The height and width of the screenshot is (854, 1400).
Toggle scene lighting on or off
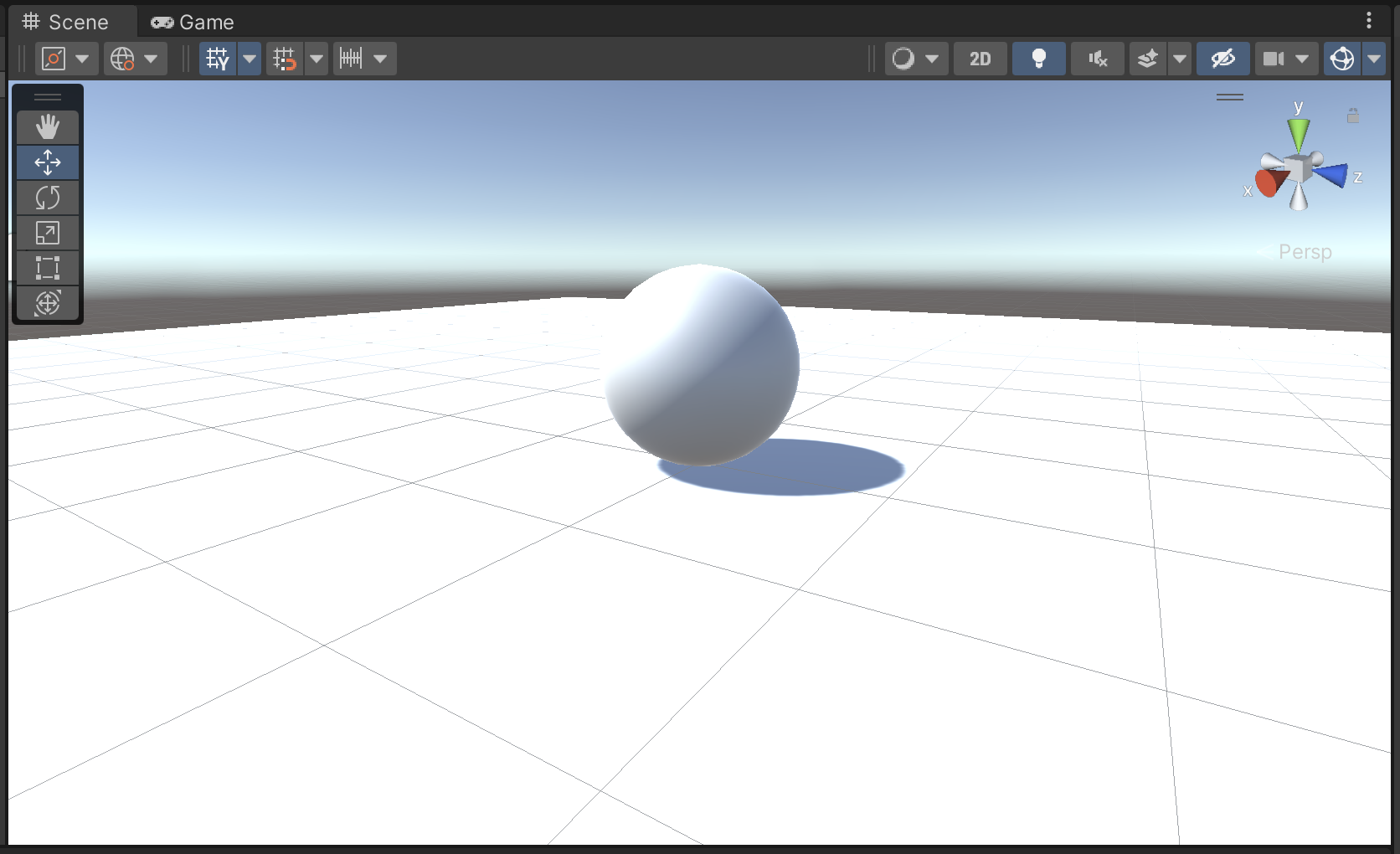point(1038,59)
